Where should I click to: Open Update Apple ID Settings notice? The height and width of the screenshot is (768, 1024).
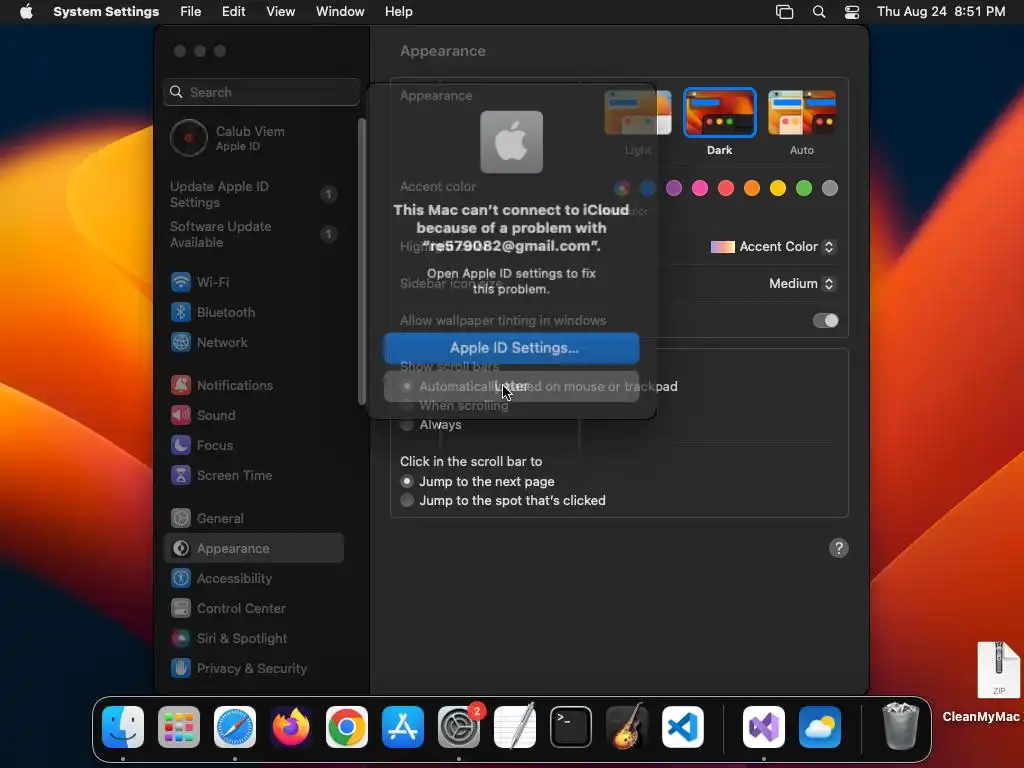[255, 195]
